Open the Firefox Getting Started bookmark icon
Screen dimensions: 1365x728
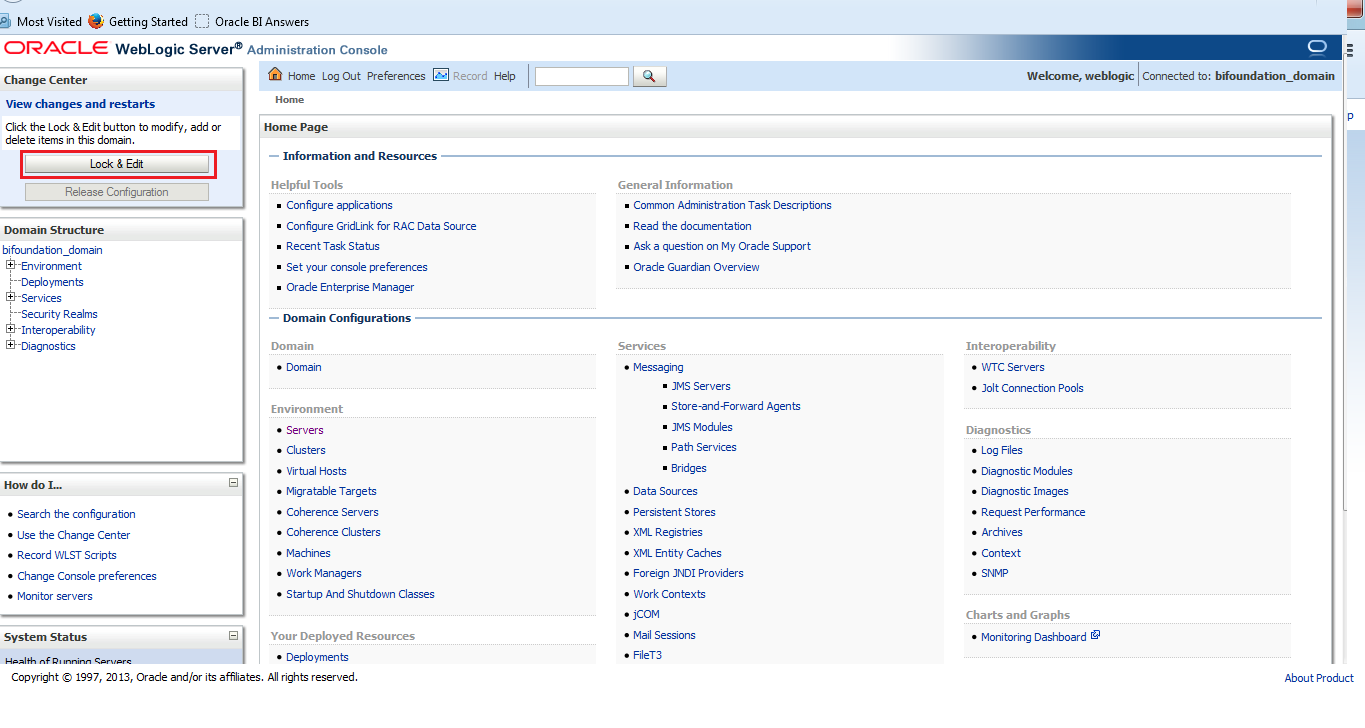point(96,21)
